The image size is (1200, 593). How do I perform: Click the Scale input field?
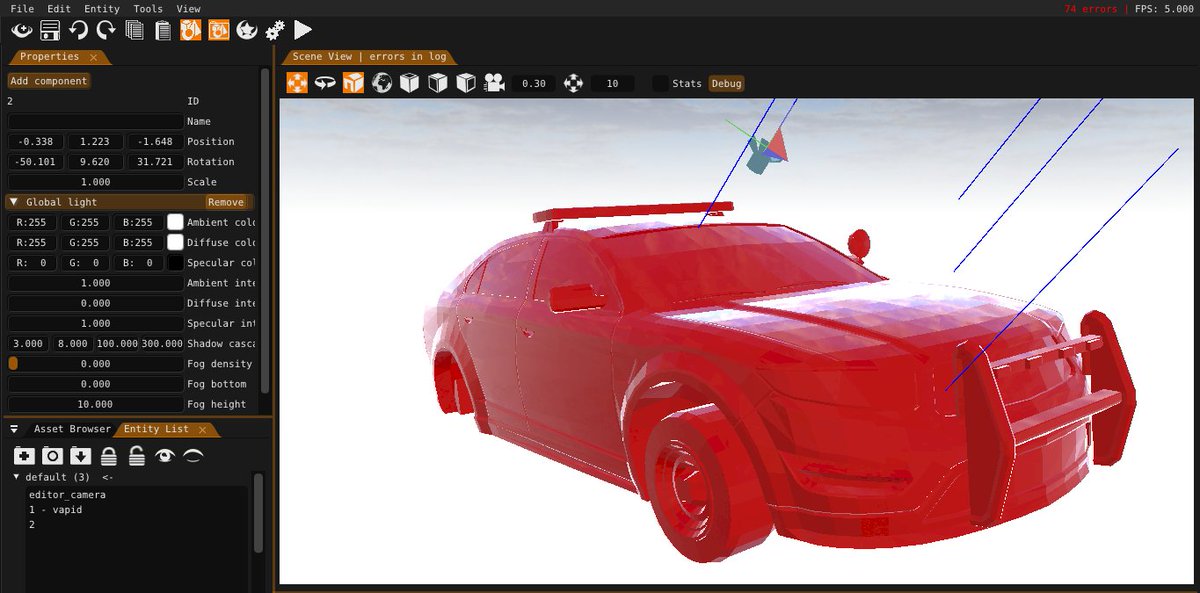95,182
